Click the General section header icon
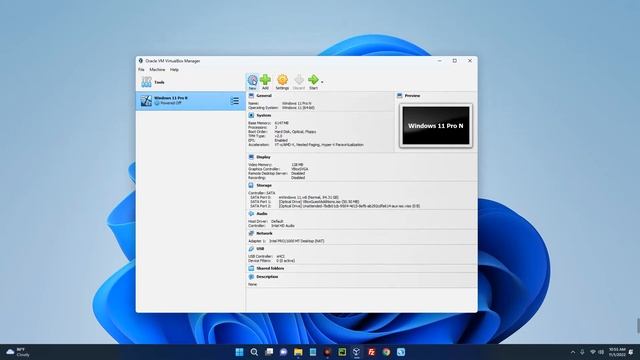Screen dimensions: 640x360 (251, 96)
